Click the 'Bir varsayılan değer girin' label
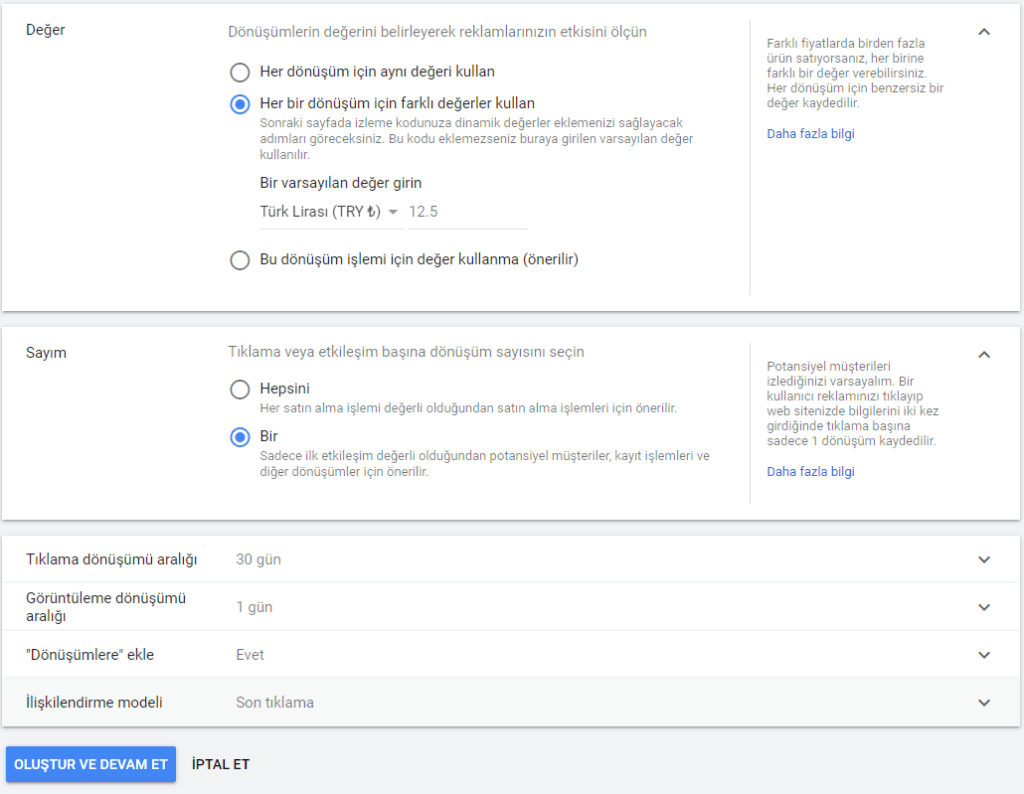The height and width of the screenshot is (794, 1024). click(x=341, y=183)
